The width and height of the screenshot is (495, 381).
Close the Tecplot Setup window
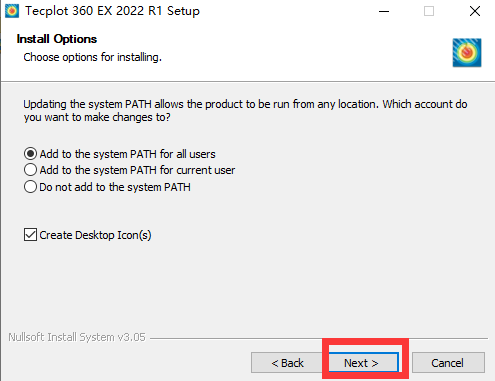click(475, 11)
